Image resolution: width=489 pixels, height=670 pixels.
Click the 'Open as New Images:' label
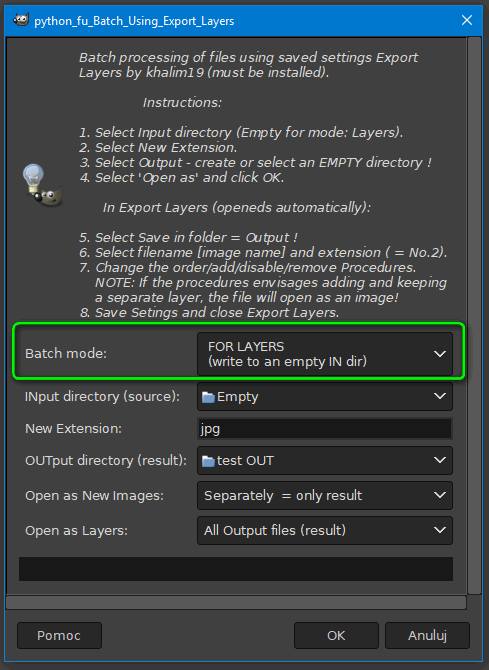94,496
